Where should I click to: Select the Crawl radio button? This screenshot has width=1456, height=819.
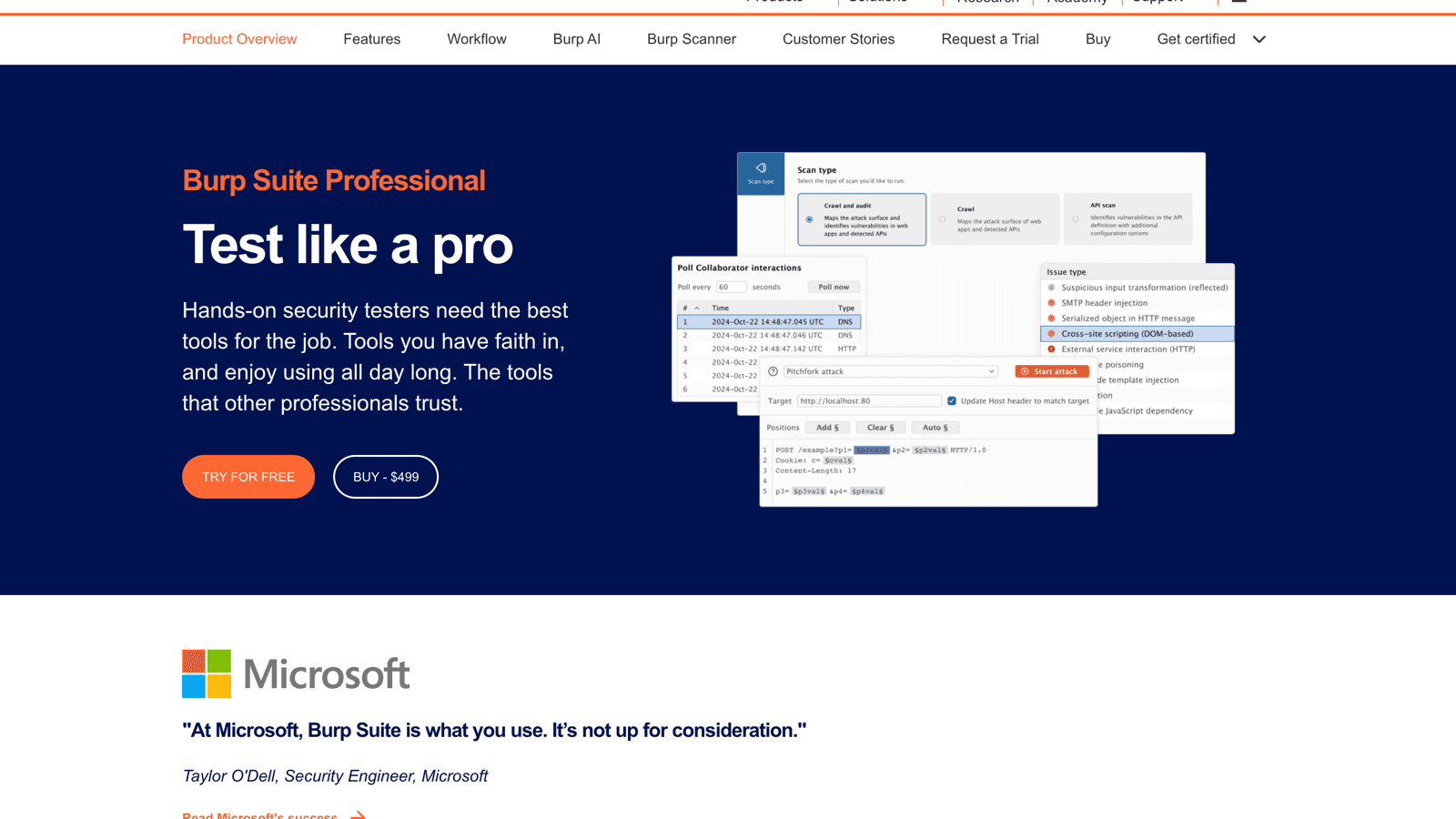(942, 219)
